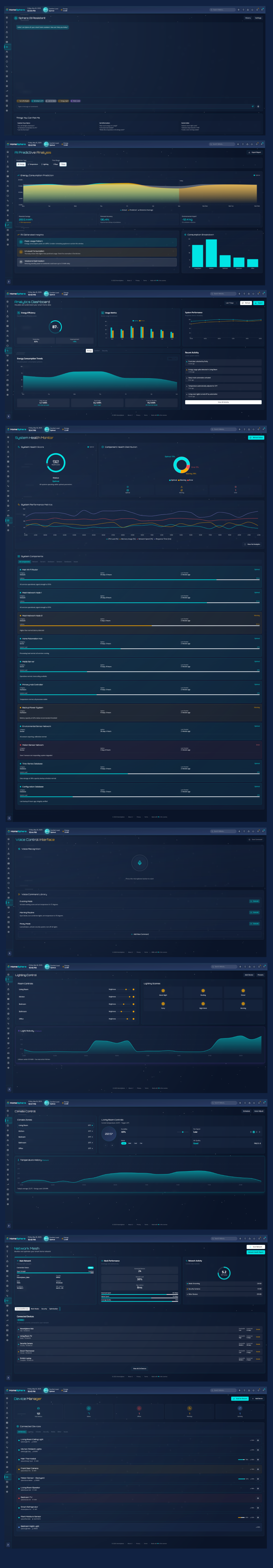This screenshot has width=273, height=1568.
Task: Adjust the Living Room brightness slider
Action: tap(123, 989)
